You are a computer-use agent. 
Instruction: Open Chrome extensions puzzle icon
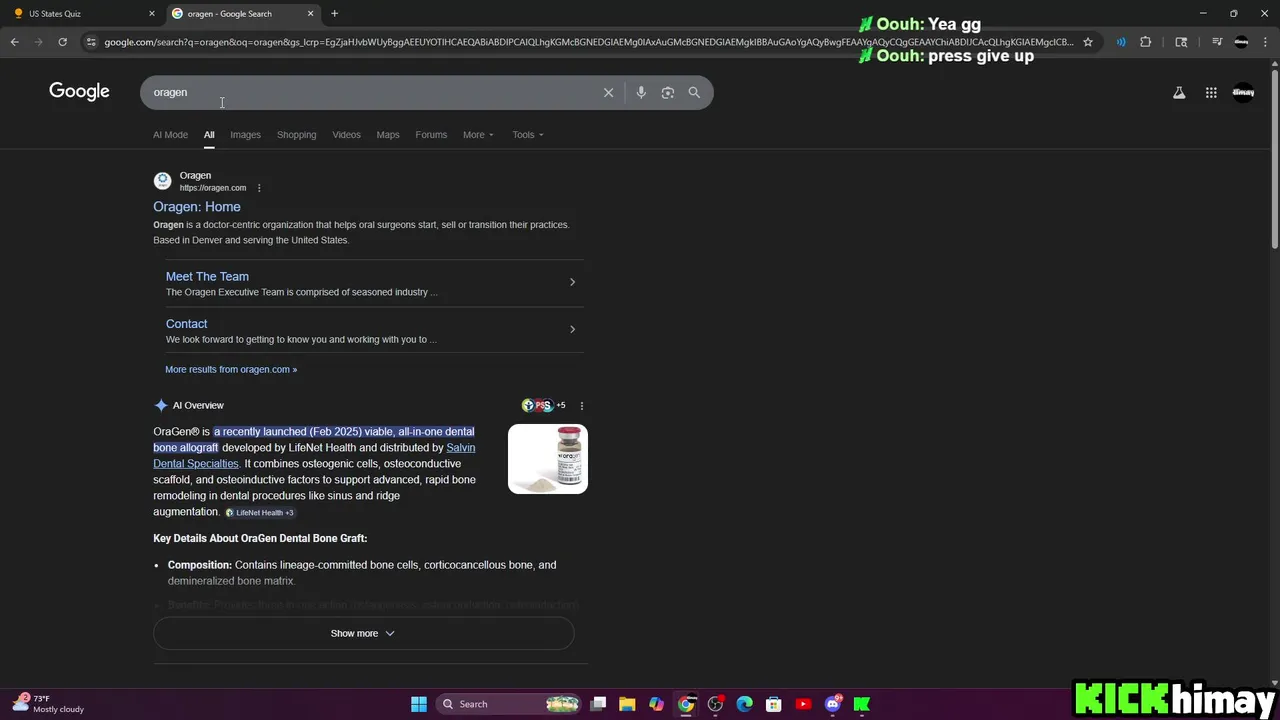tap(1146, 42)
